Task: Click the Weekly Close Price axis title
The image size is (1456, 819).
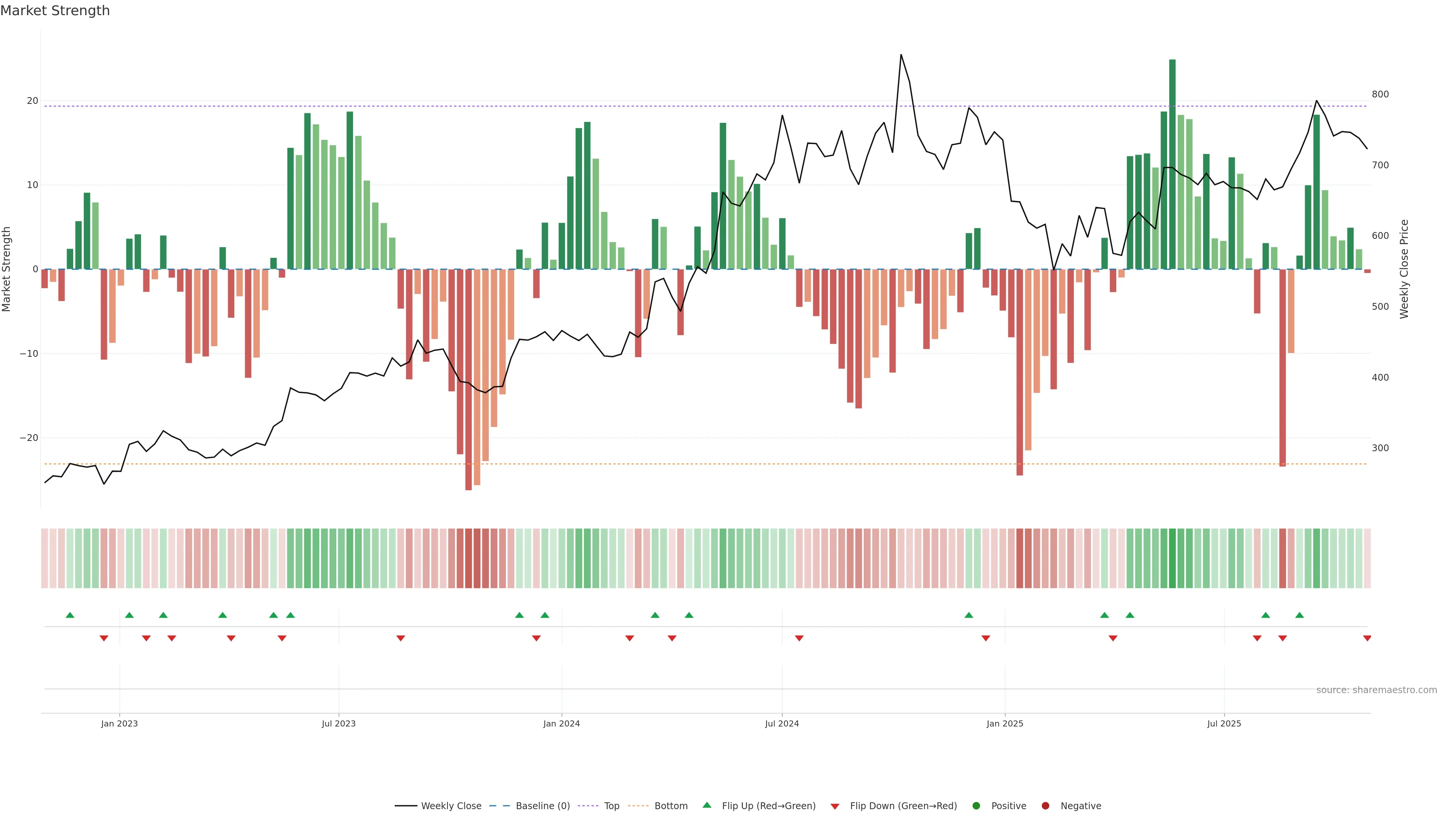Action: [1404, 269]
